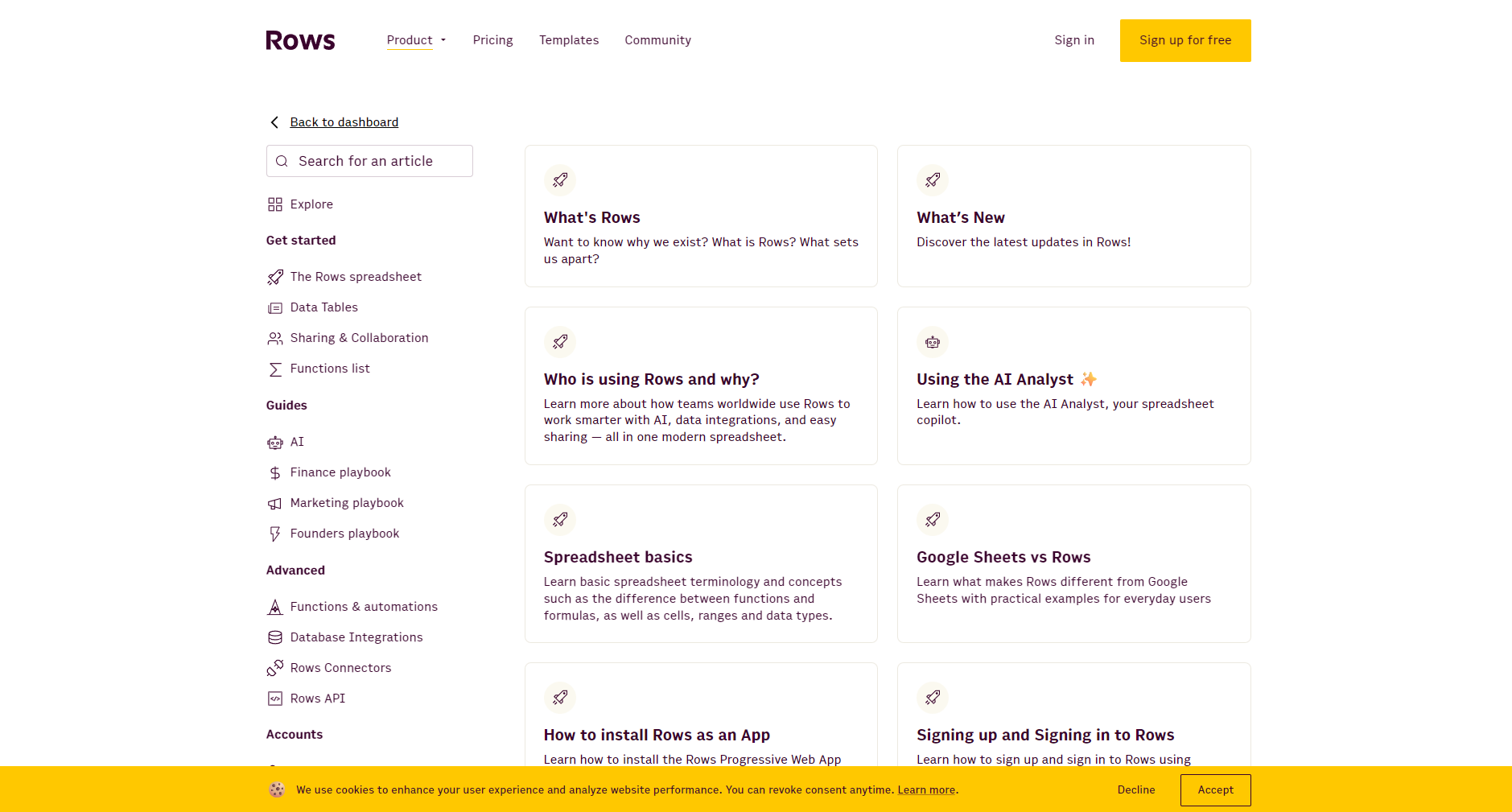Click the rocket icon on Signing up and Signing in card
The height and width of the screenshot is (812, 1512).
(x=933, y=698)
